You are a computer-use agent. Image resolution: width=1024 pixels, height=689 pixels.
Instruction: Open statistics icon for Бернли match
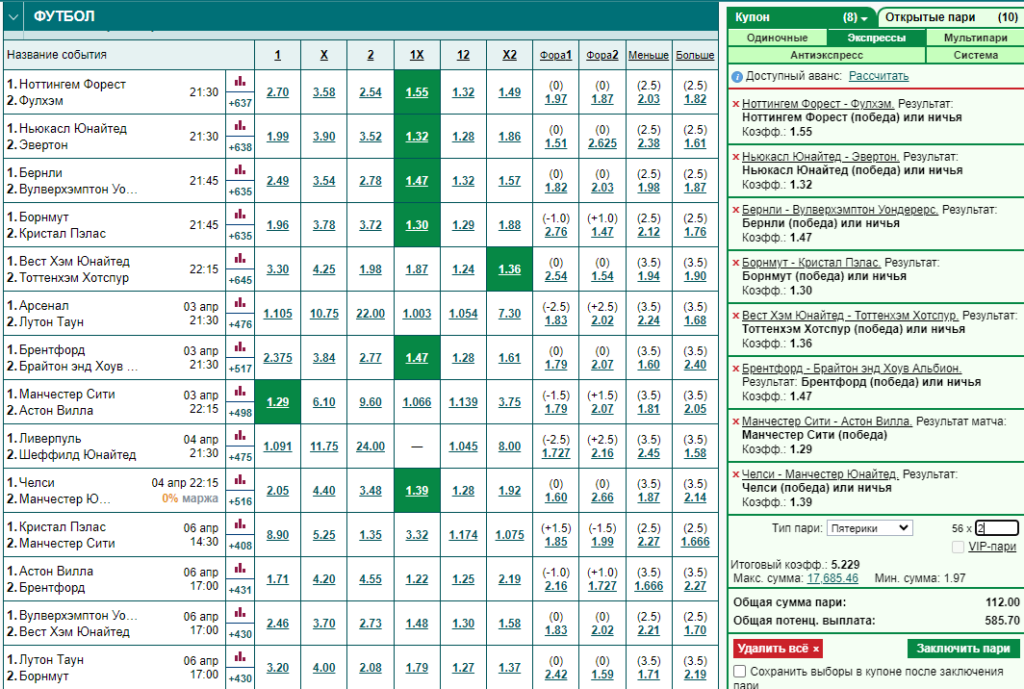click(240, 170)
